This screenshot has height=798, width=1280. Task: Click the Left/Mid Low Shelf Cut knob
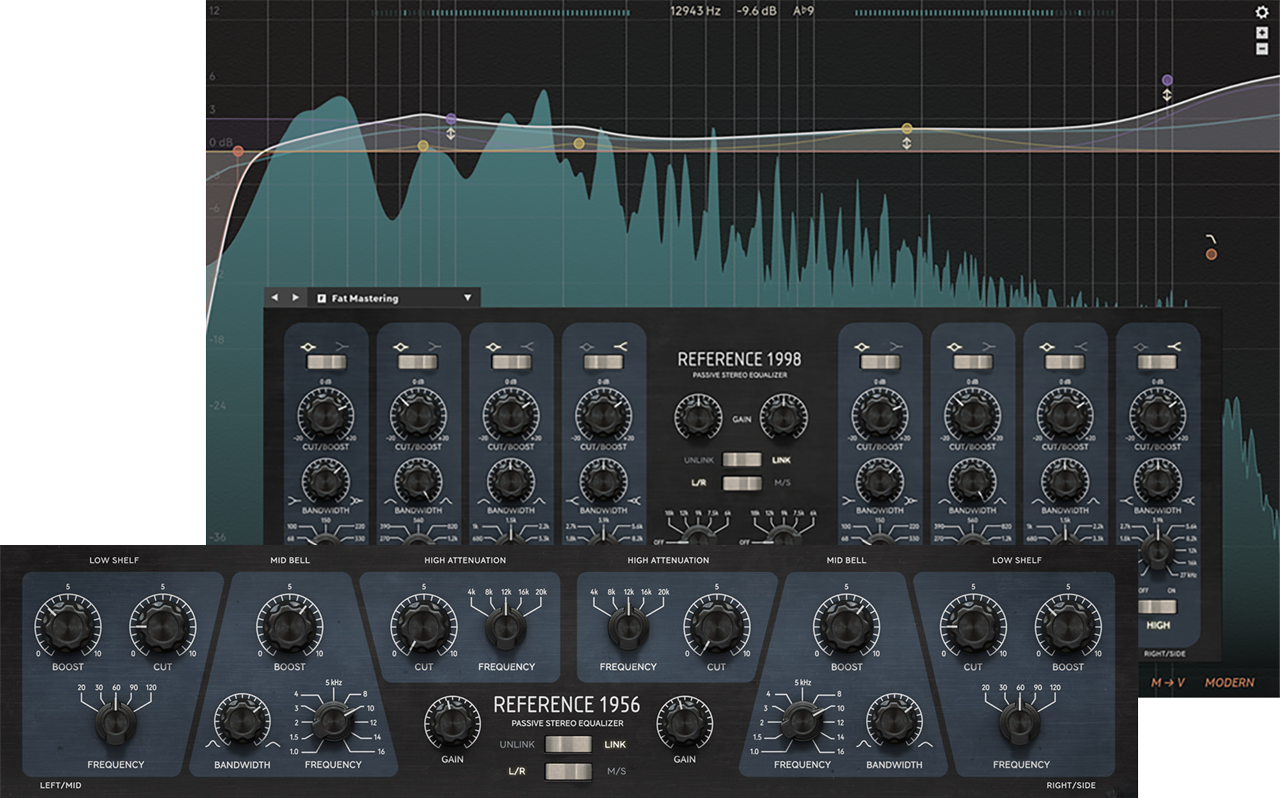(161, 626)
